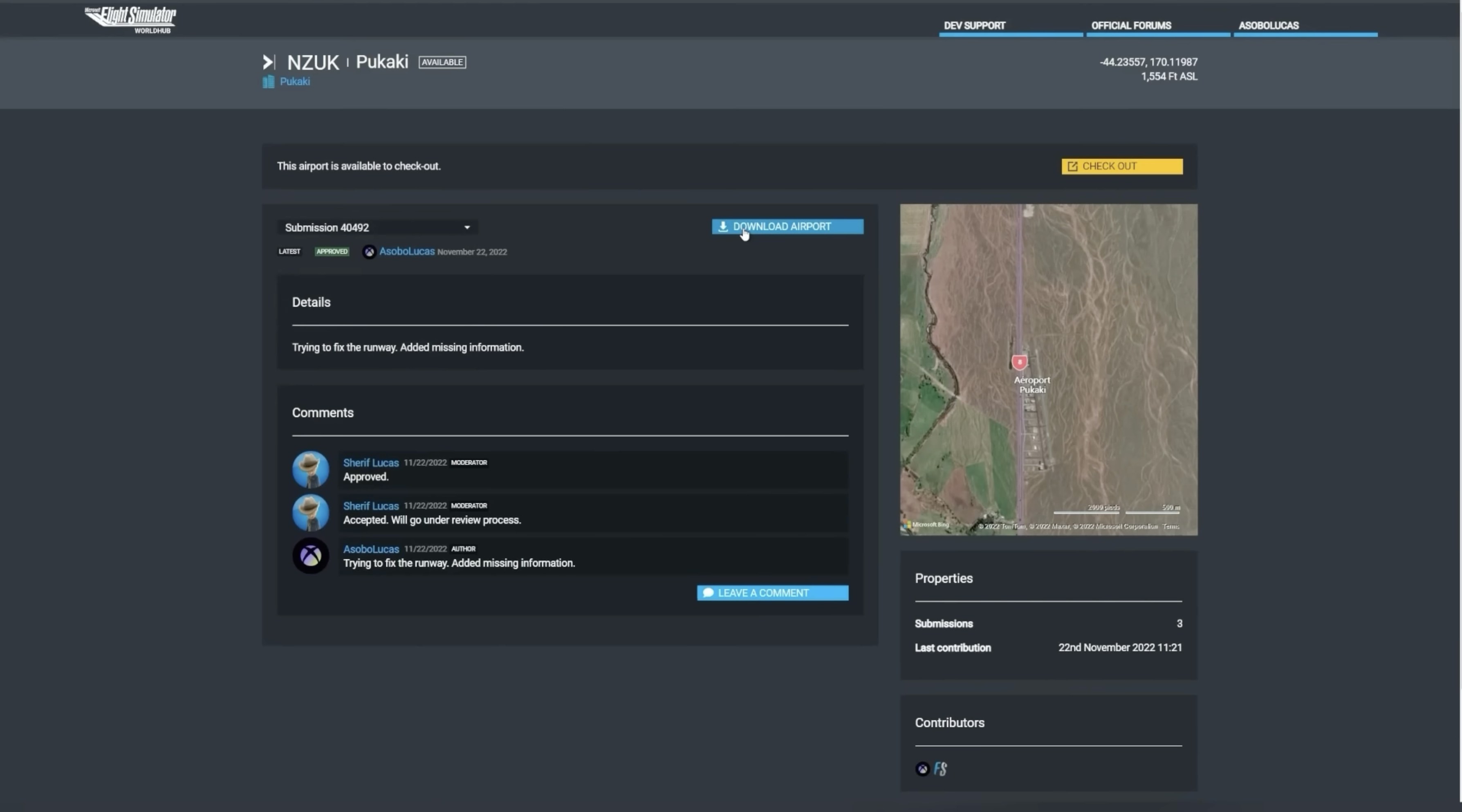Screen dimensions: 1462x812
Task: Open the Submission 40492 dropdown
Action: click(377, 228)
